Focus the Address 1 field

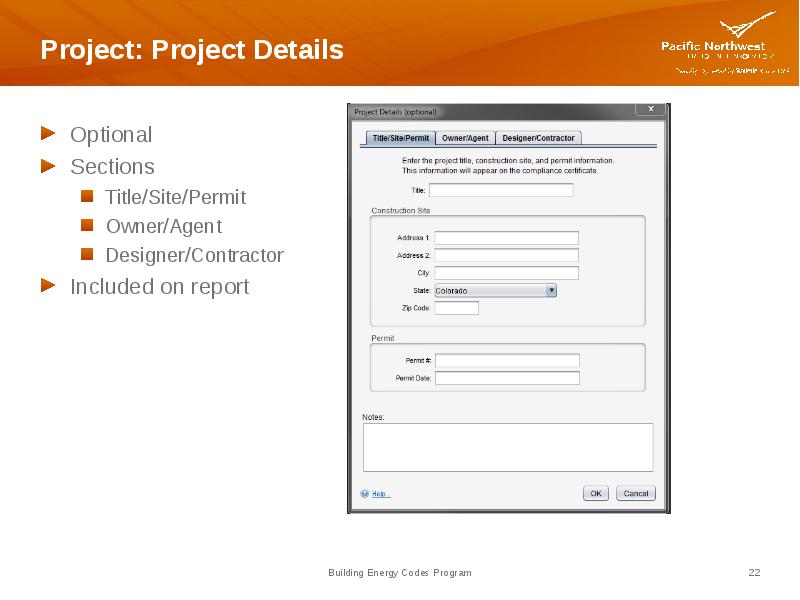point(507,238)
